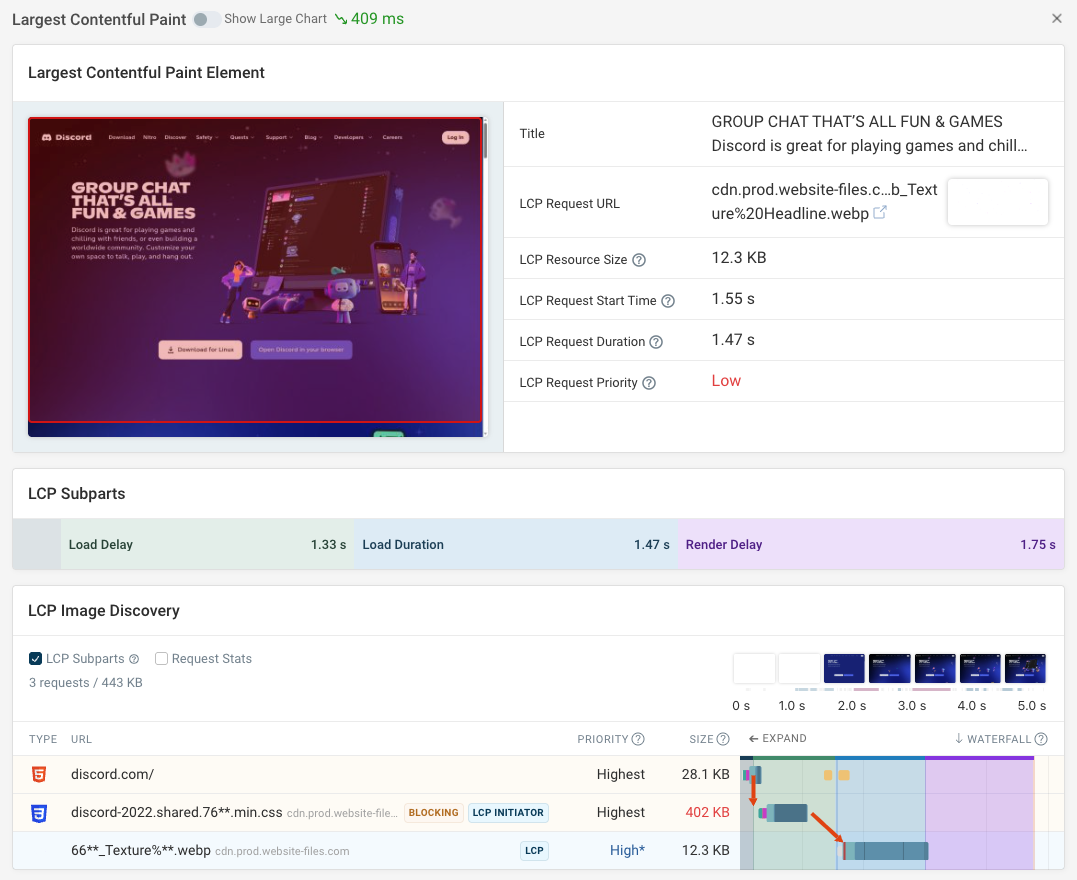Screen dimensions: 1077x880
Task: Click LCP Request Duration help icon
Action: (x=656, y=342)
